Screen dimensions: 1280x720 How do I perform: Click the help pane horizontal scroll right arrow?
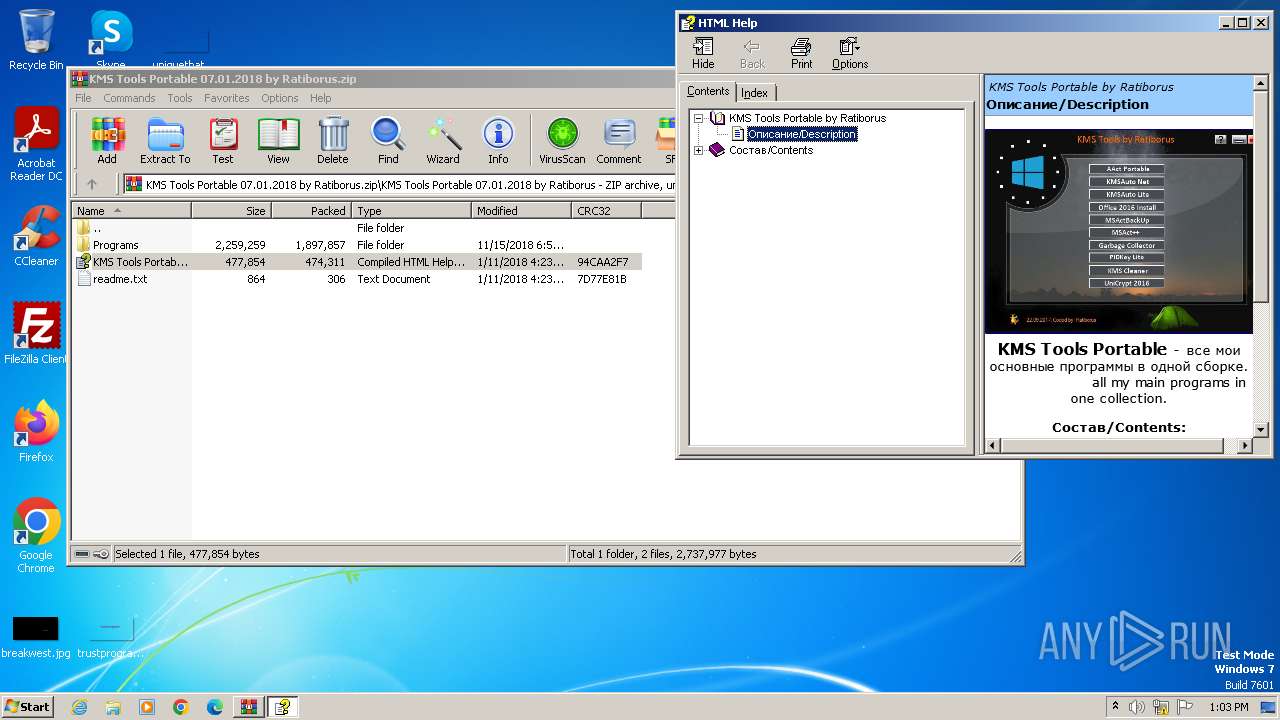coord(1244,445)
